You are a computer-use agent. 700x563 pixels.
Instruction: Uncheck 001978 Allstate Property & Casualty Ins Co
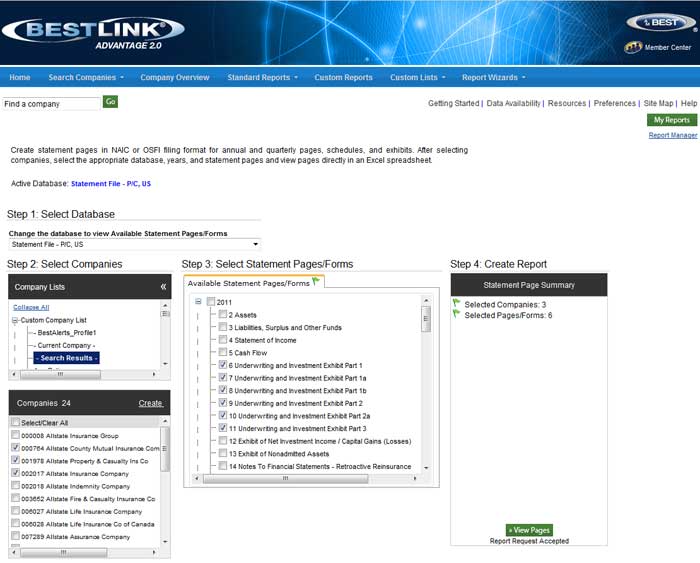16,460
